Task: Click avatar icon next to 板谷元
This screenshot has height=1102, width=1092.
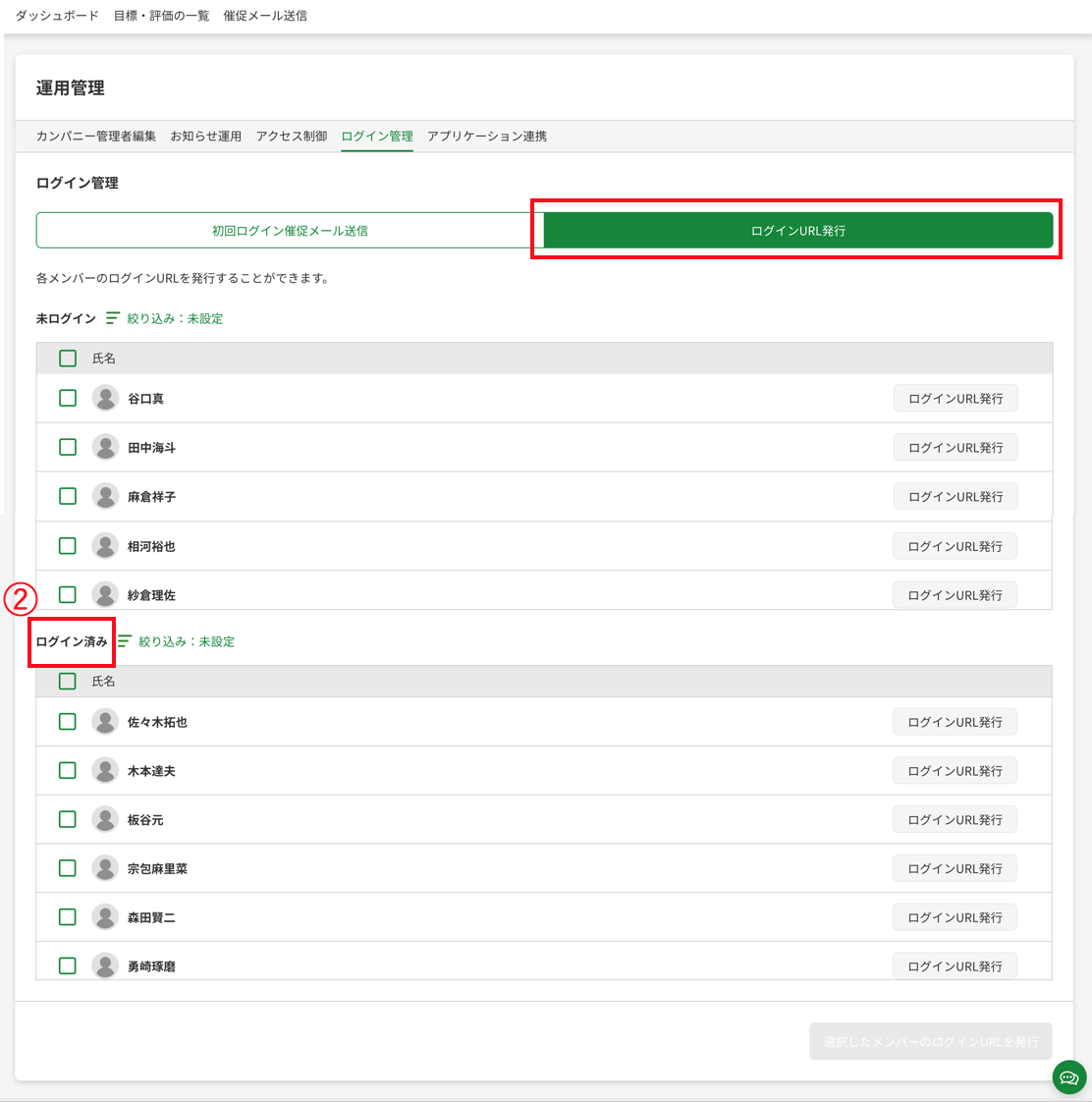Action: pyautogui.click(x=105, y=819)
